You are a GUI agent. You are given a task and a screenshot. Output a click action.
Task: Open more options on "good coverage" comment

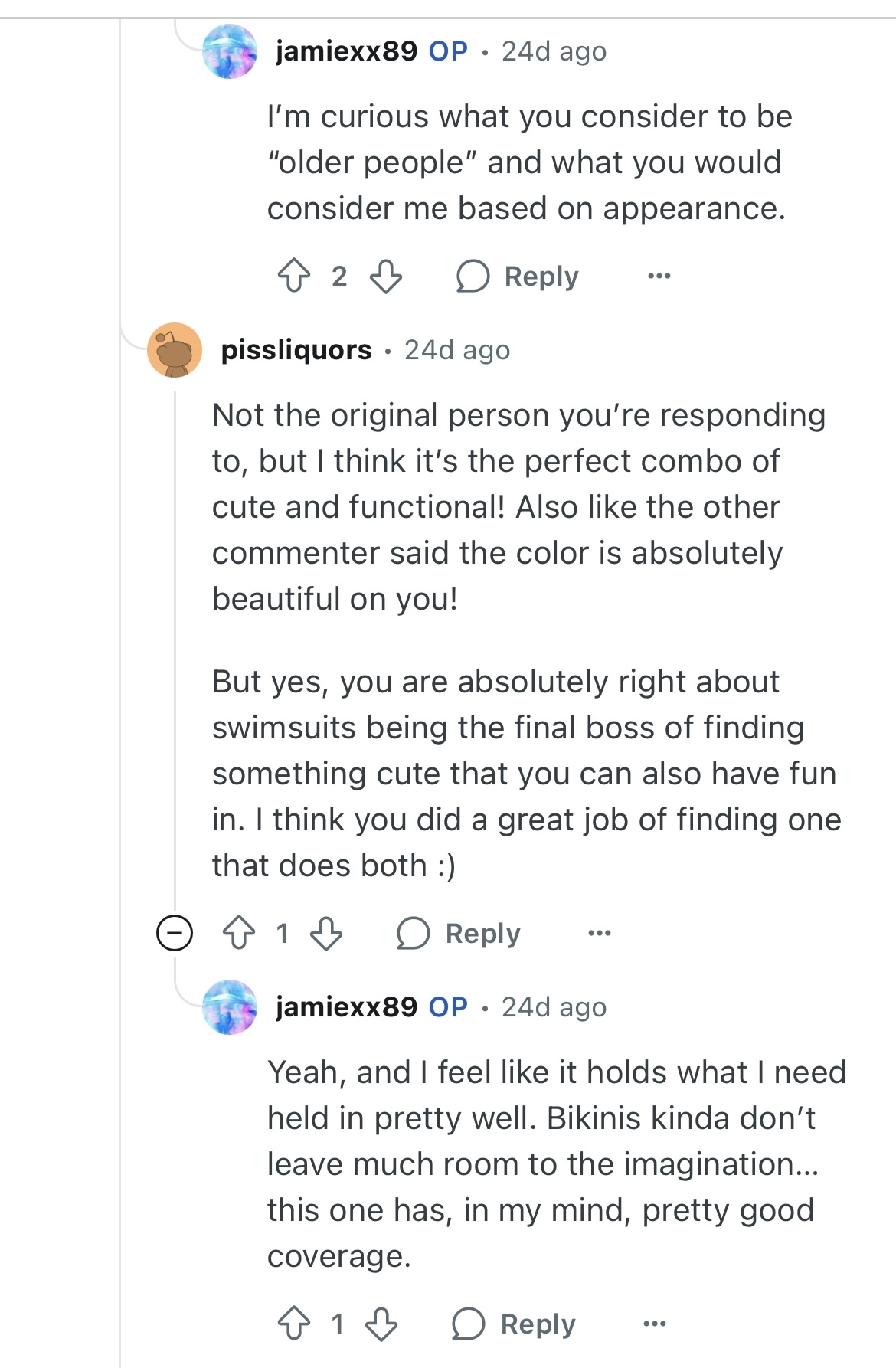(x=655, y=1324)
